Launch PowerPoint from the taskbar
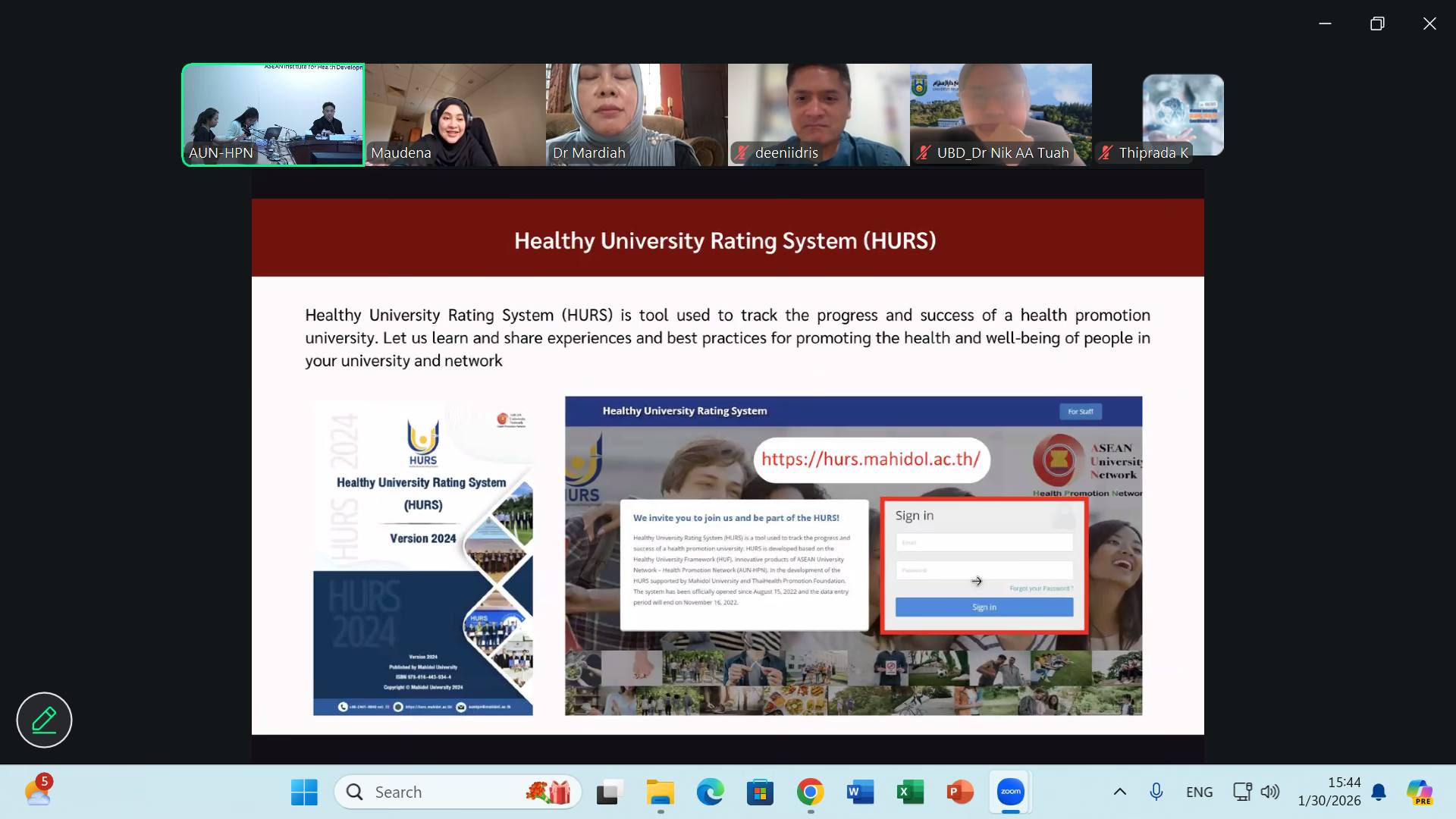The image size is (1456, 819). tap(959, 791)
